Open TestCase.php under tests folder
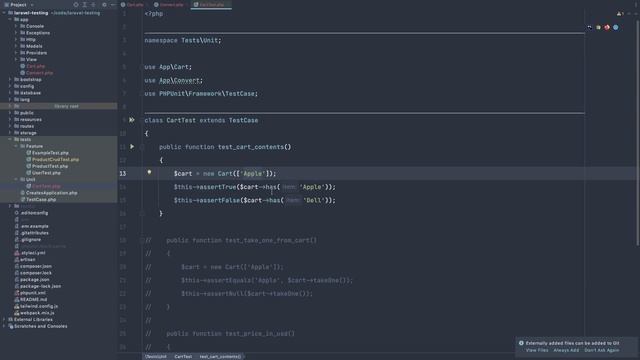 (x=41, y=200)
